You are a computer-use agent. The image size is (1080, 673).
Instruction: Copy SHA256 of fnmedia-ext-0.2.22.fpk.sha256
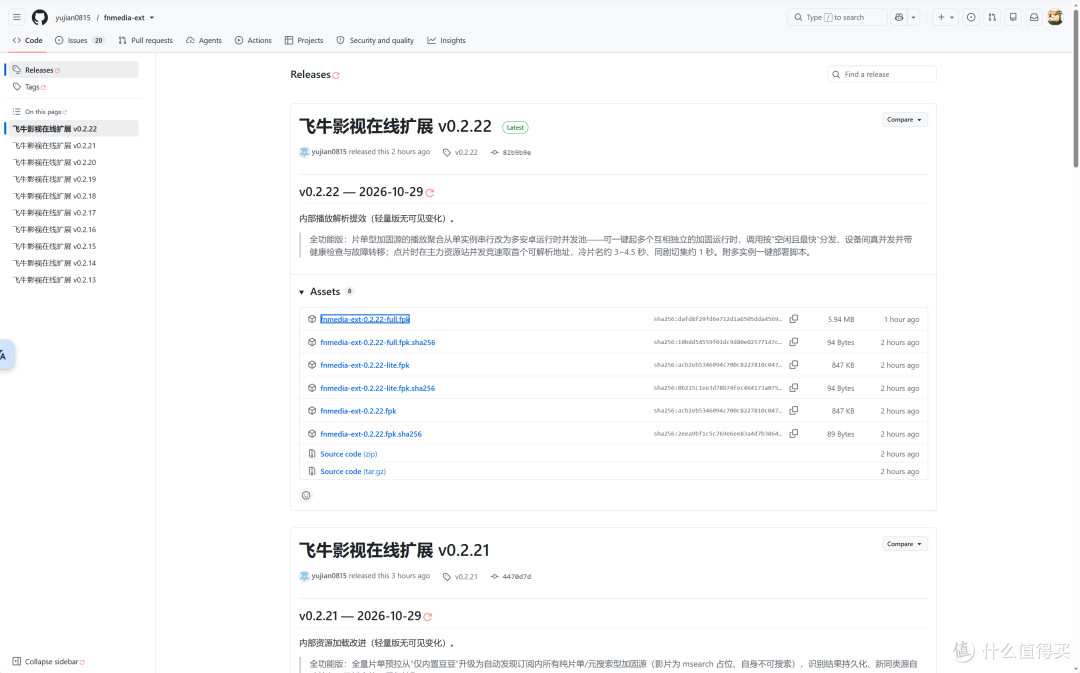793,433
